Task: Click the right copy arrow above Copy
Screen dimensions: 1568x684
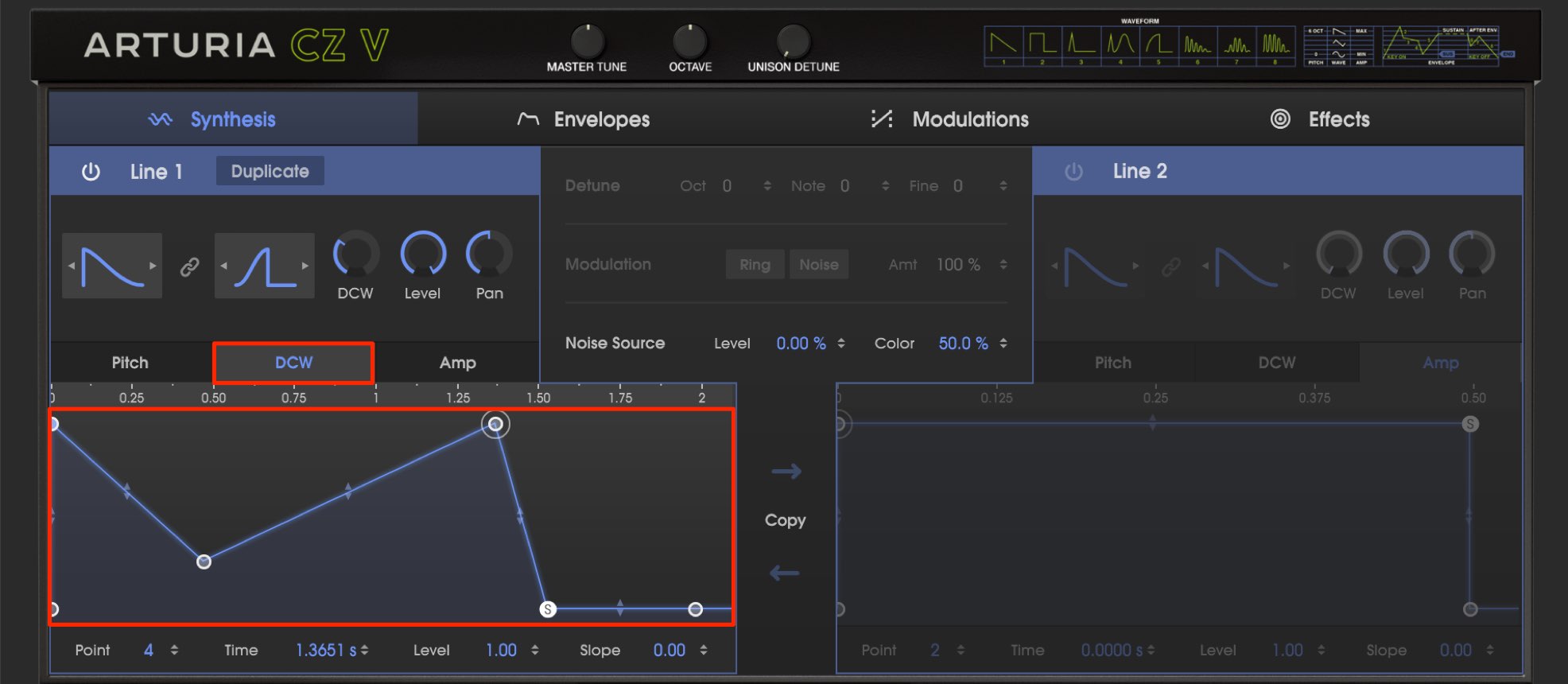Action: (x=786, y=472)
